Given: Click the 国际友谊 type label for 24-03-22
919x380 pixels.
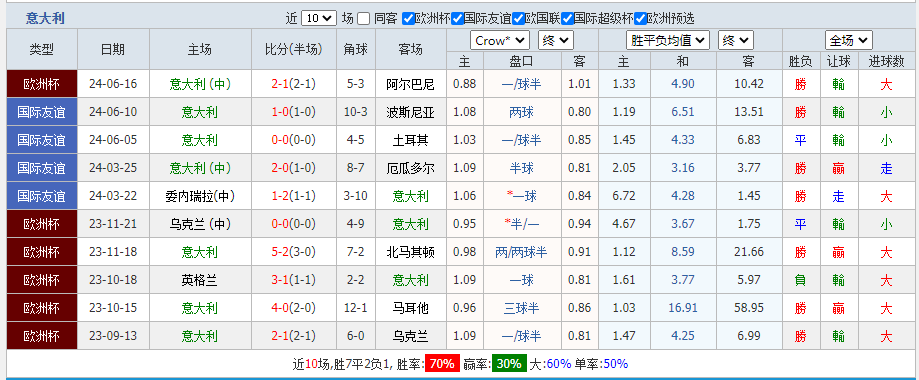Looking at the screenshot, I should point(42,196).
